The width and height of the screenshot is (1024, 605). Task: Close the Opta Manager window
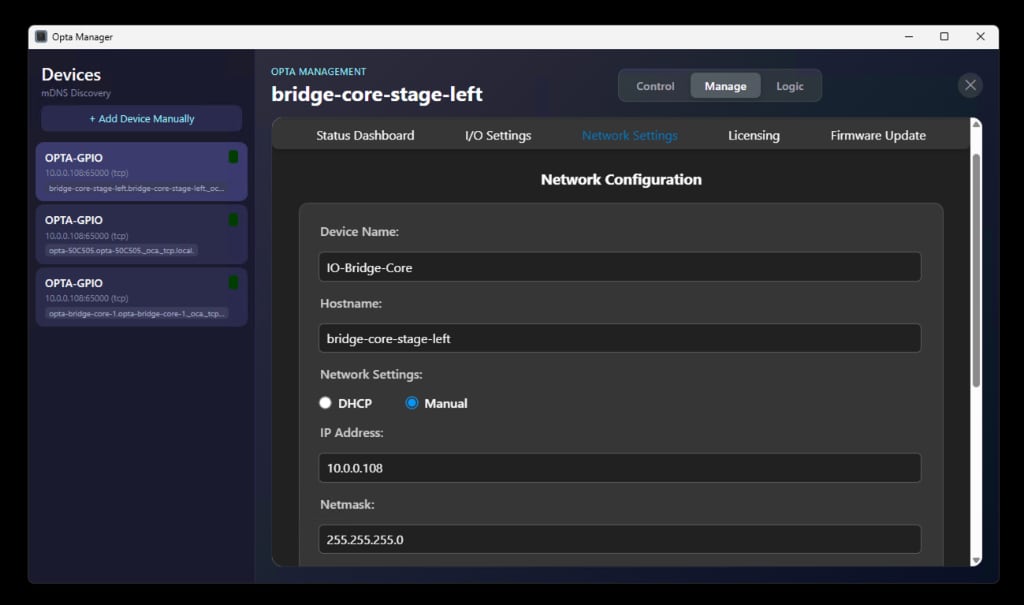[980, 37]
